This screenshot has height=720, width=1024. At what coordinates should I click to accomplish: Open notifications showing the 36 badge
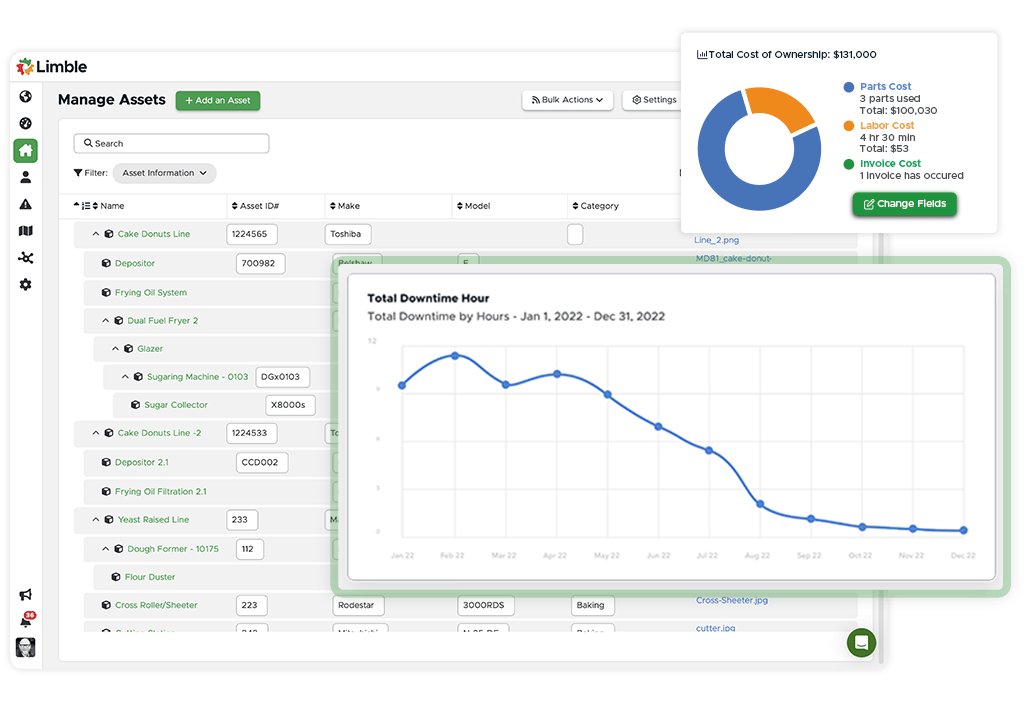tap(25, 619)
